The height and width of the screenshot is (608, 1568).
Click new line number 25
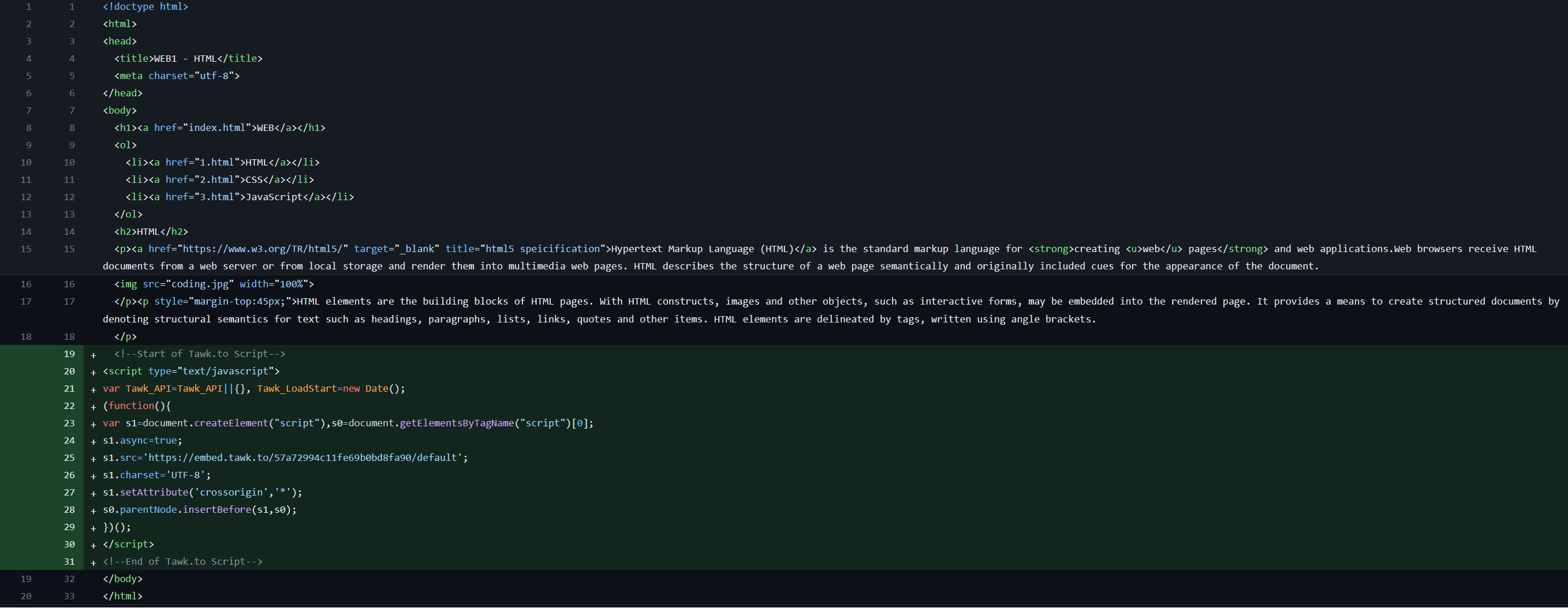point(69,458)
